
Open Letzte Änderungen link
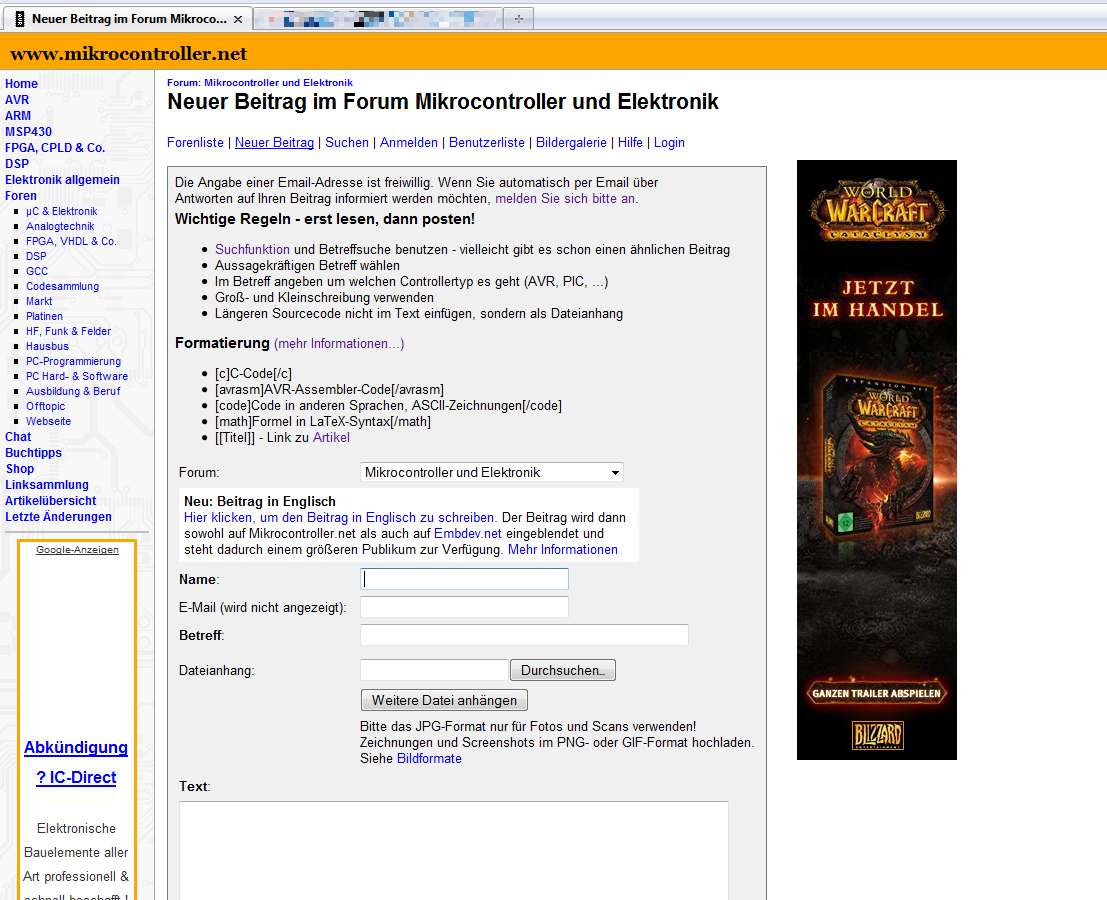(58, 517)
